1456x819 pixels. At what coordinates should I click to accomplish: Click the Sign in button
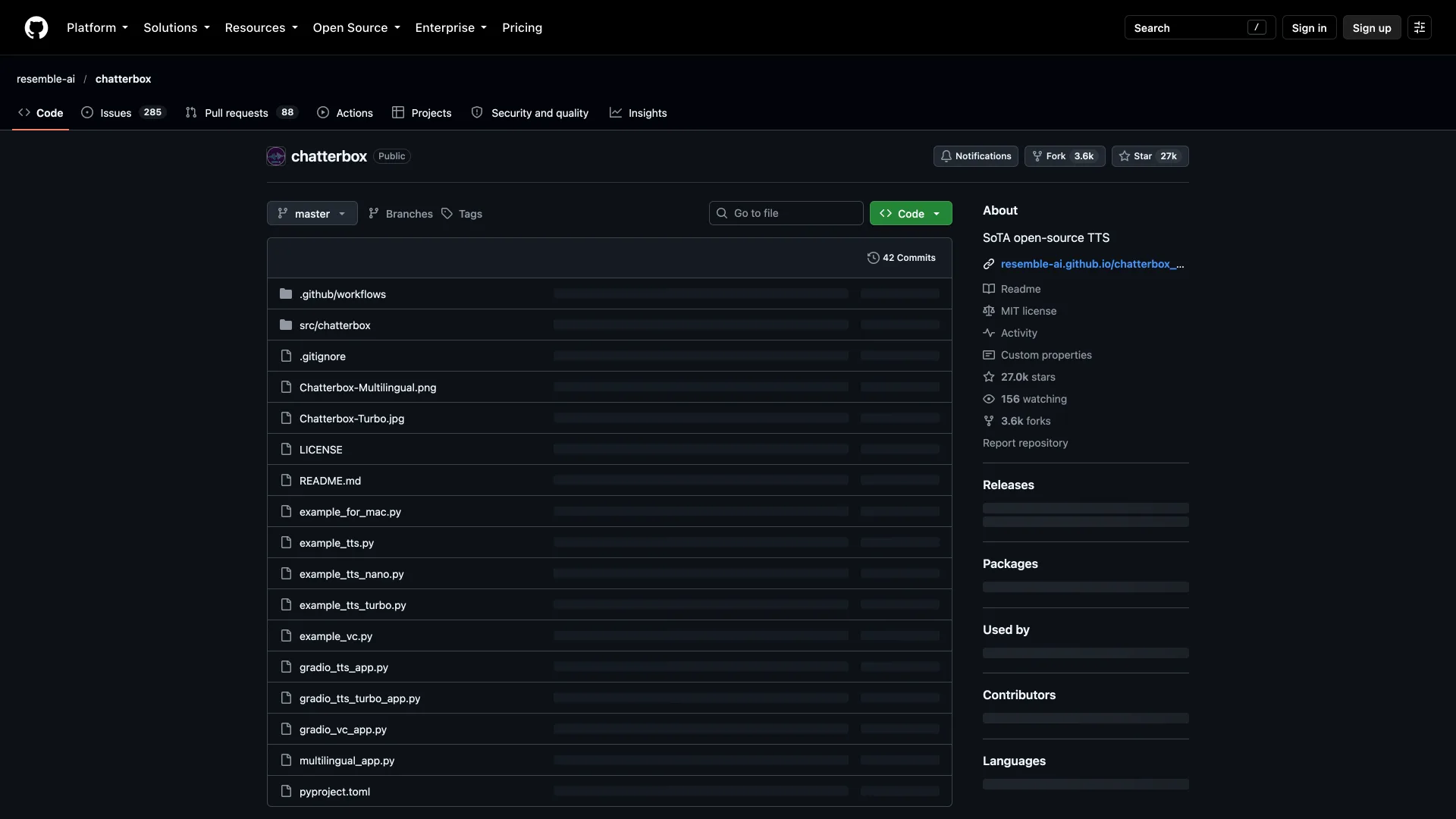pyautogui.click(x=1309, y=28)
